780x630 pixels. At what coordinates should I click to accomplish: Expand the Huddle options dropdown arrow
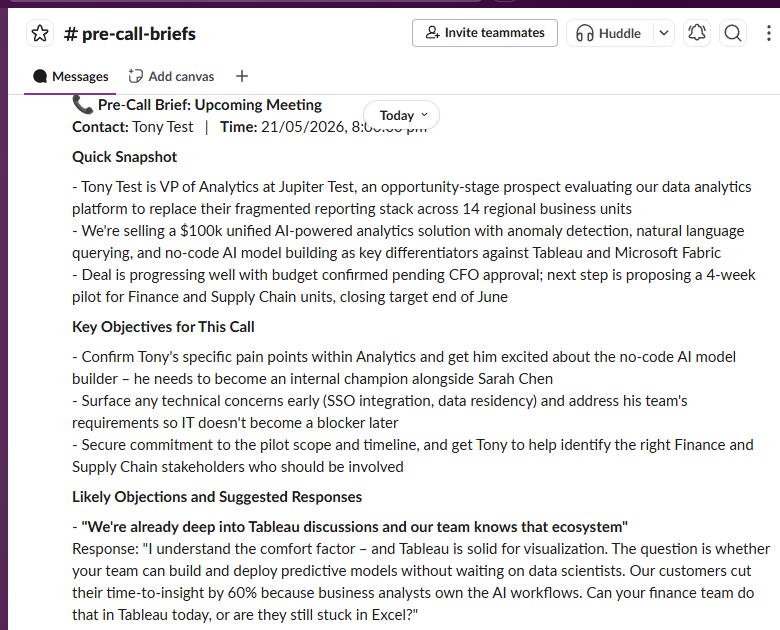pyautogui.click(x=664, y=33)
